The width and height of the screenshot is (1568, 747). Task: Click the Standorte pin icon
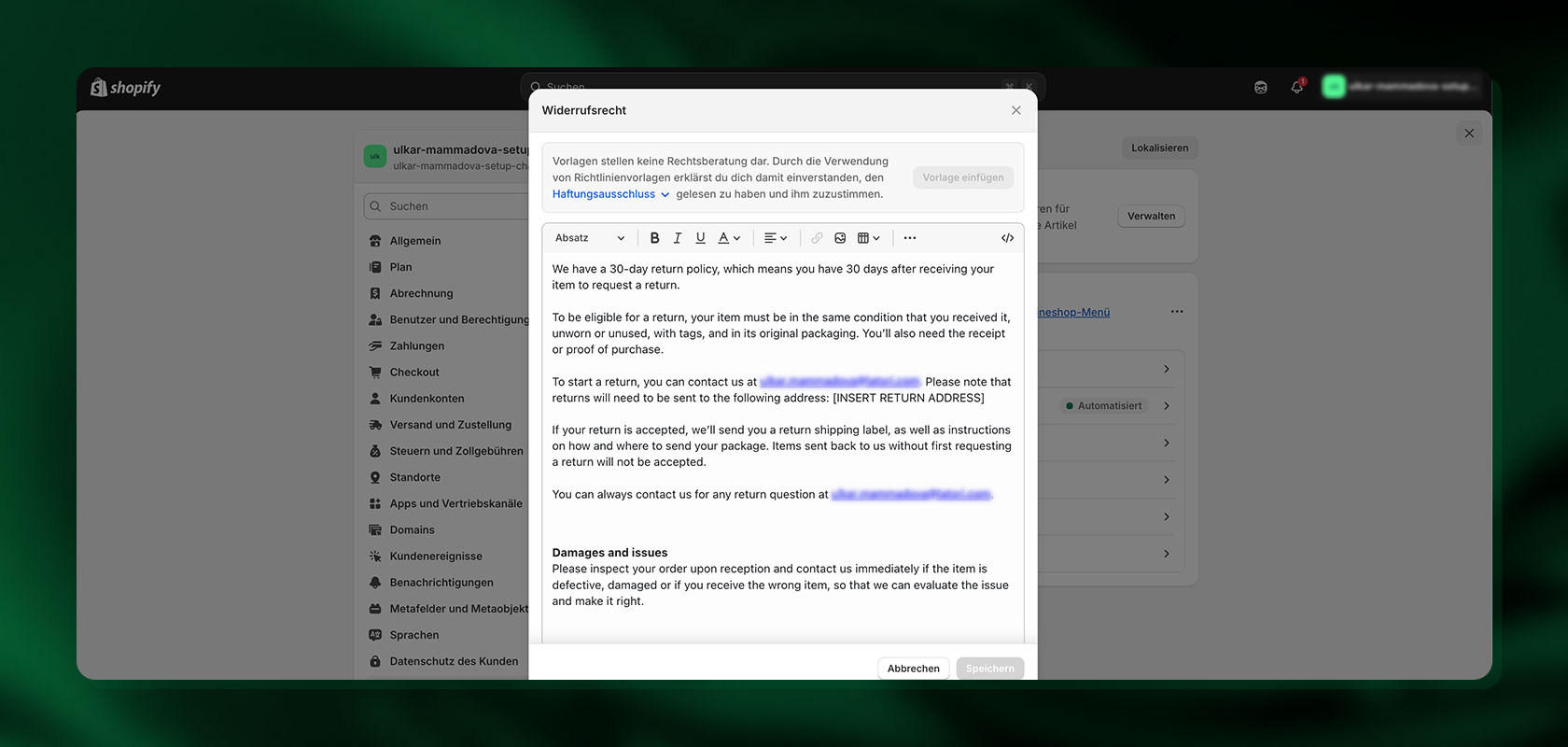click(375, 477)
